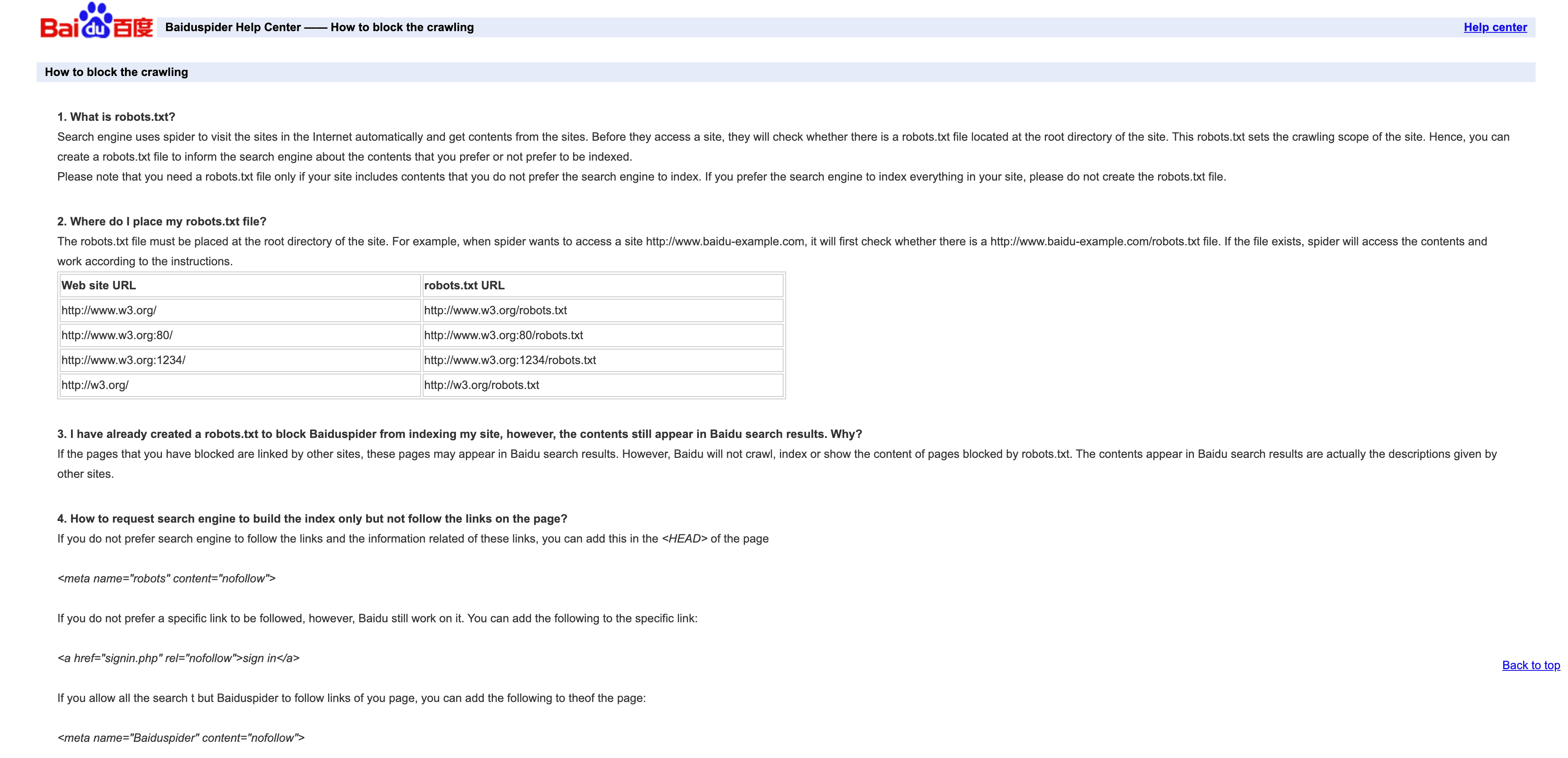The image size is (1568, 758).
Task: Click the signin.php nofollow anchor code line
Action: [x=178, y=658]
